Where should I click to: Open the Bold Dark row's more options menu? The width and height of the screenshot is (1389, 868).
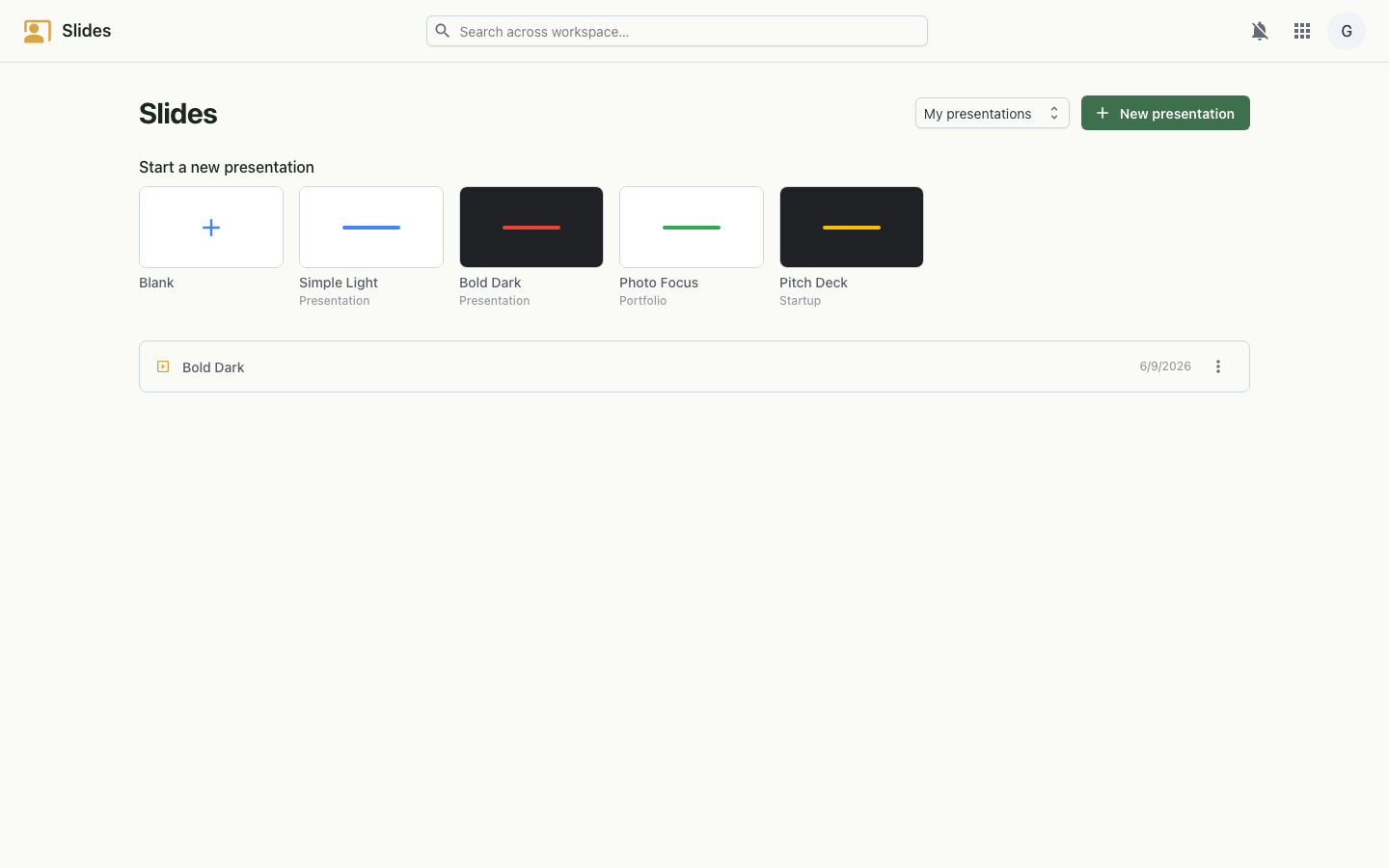coord(1218,366)
